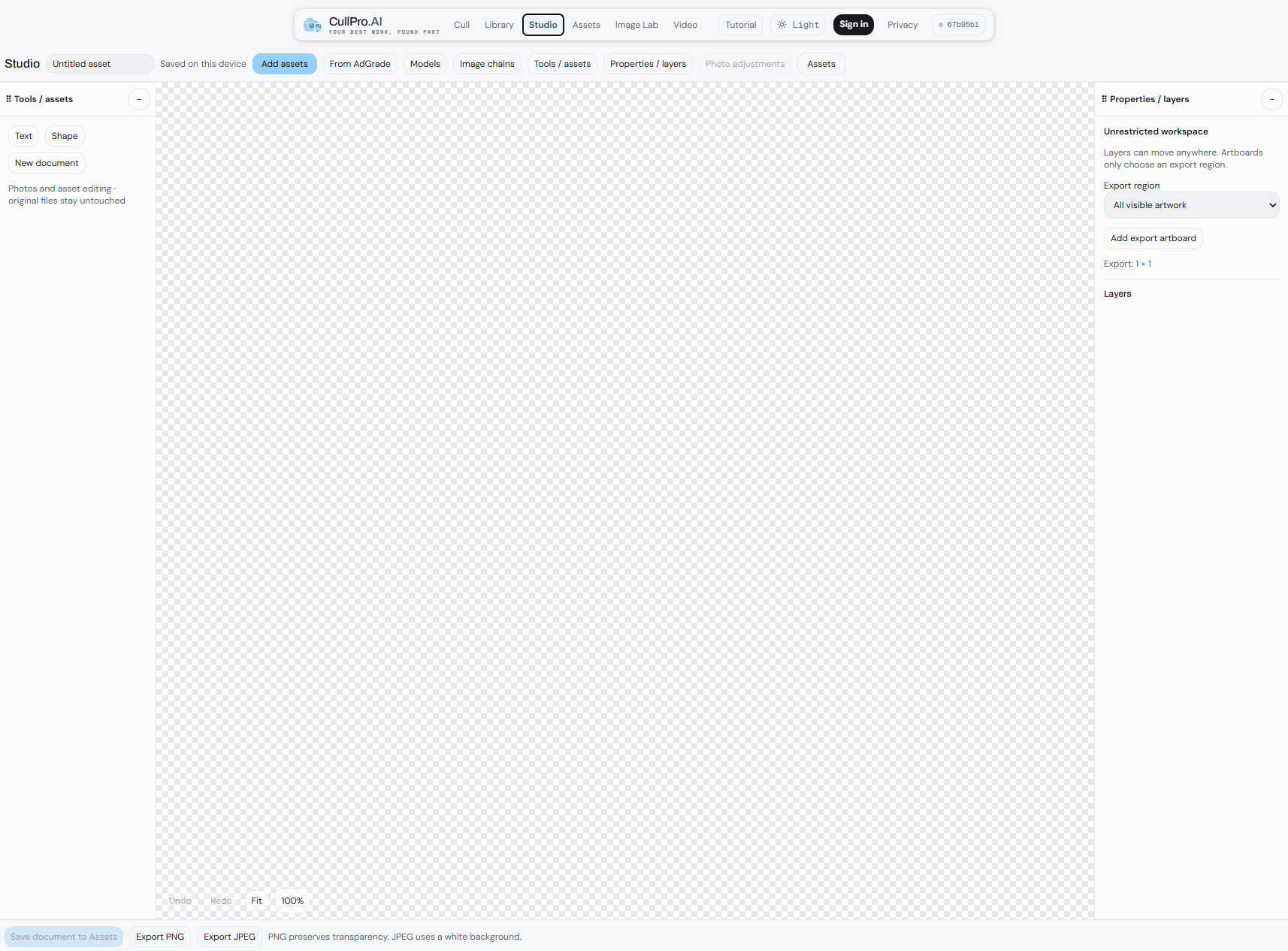Click the 'Saved on this device' status text

tap(203, 64)
